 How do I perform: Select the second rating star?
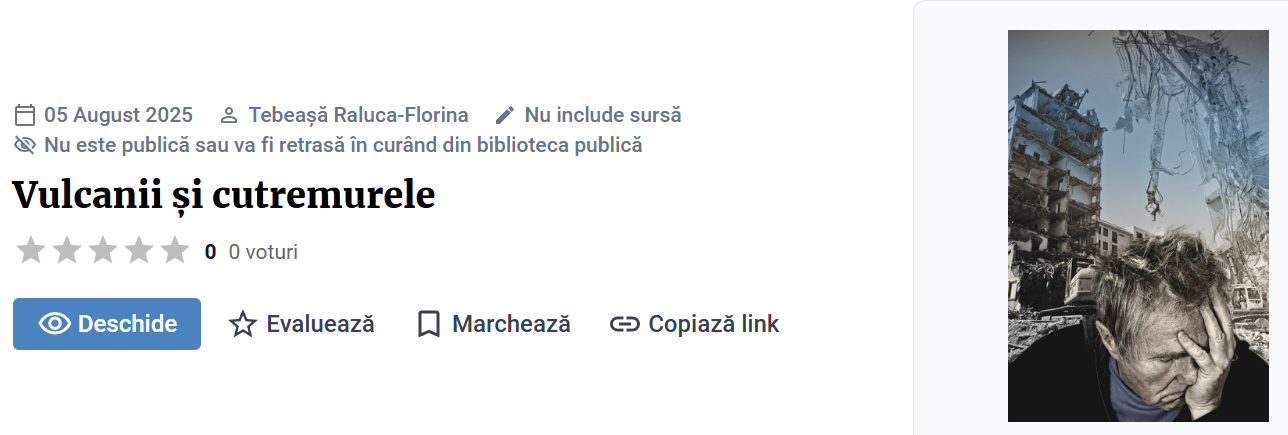tap(67, 251)
